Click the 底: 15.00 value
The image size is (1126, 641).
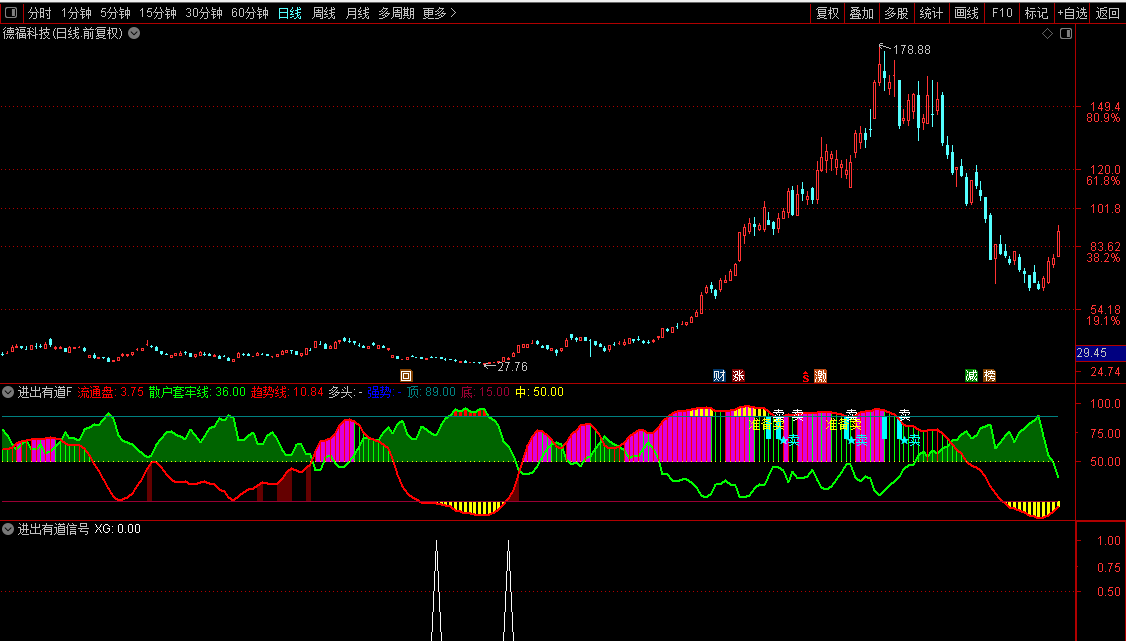click(485, 392)
